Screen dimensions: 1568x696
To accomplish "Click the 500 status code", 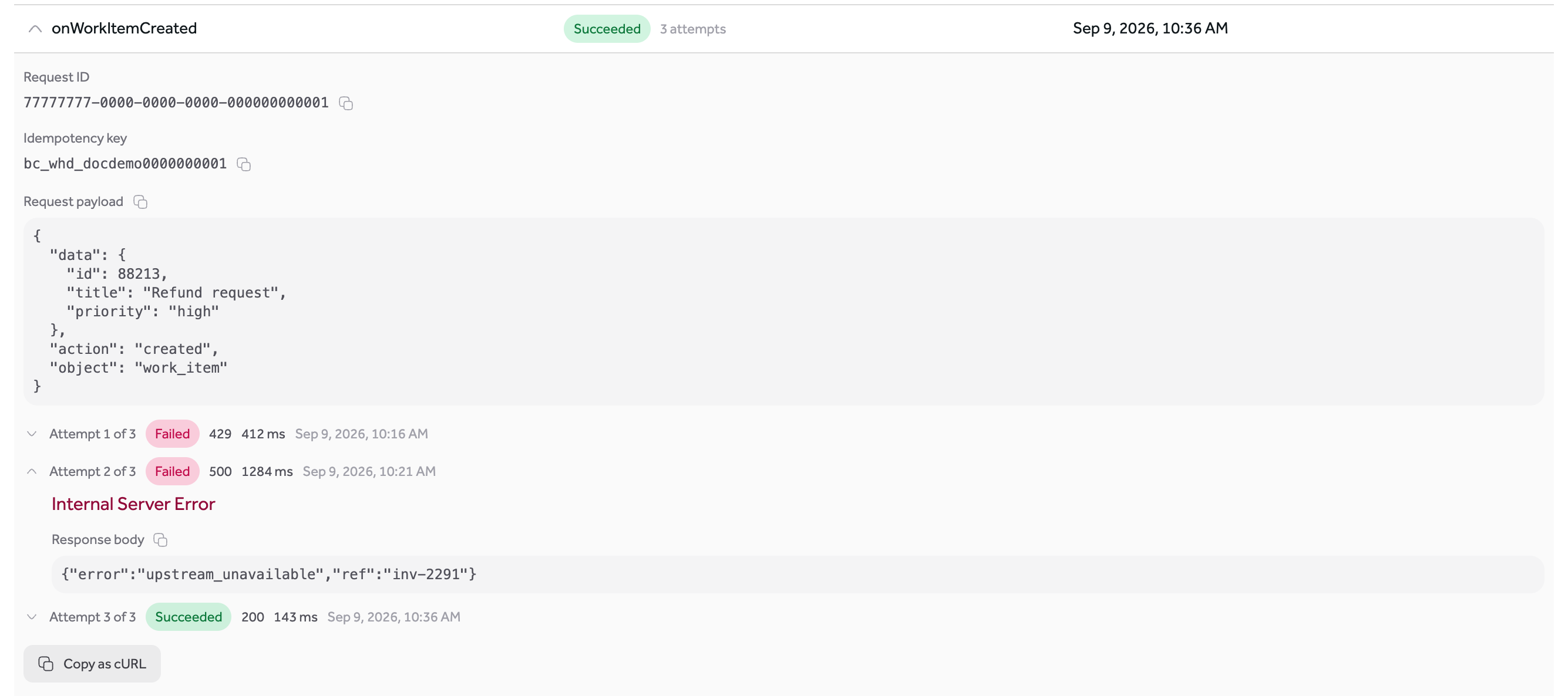I will [x=220, y=471].
